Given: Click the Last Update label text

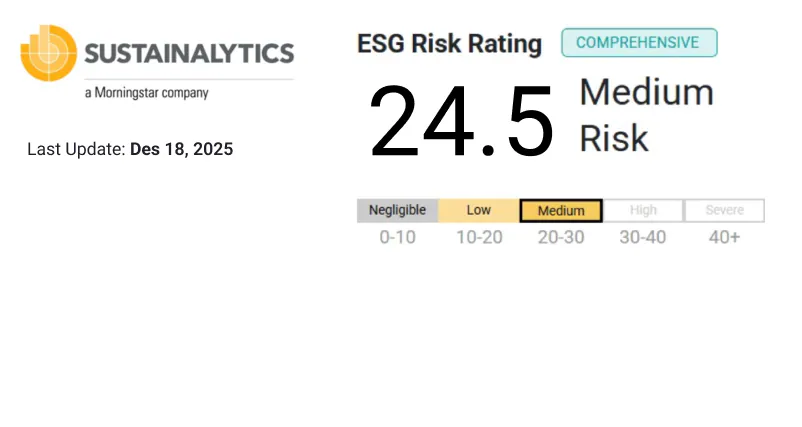Looking at the screenshot, I should [76, 150].
